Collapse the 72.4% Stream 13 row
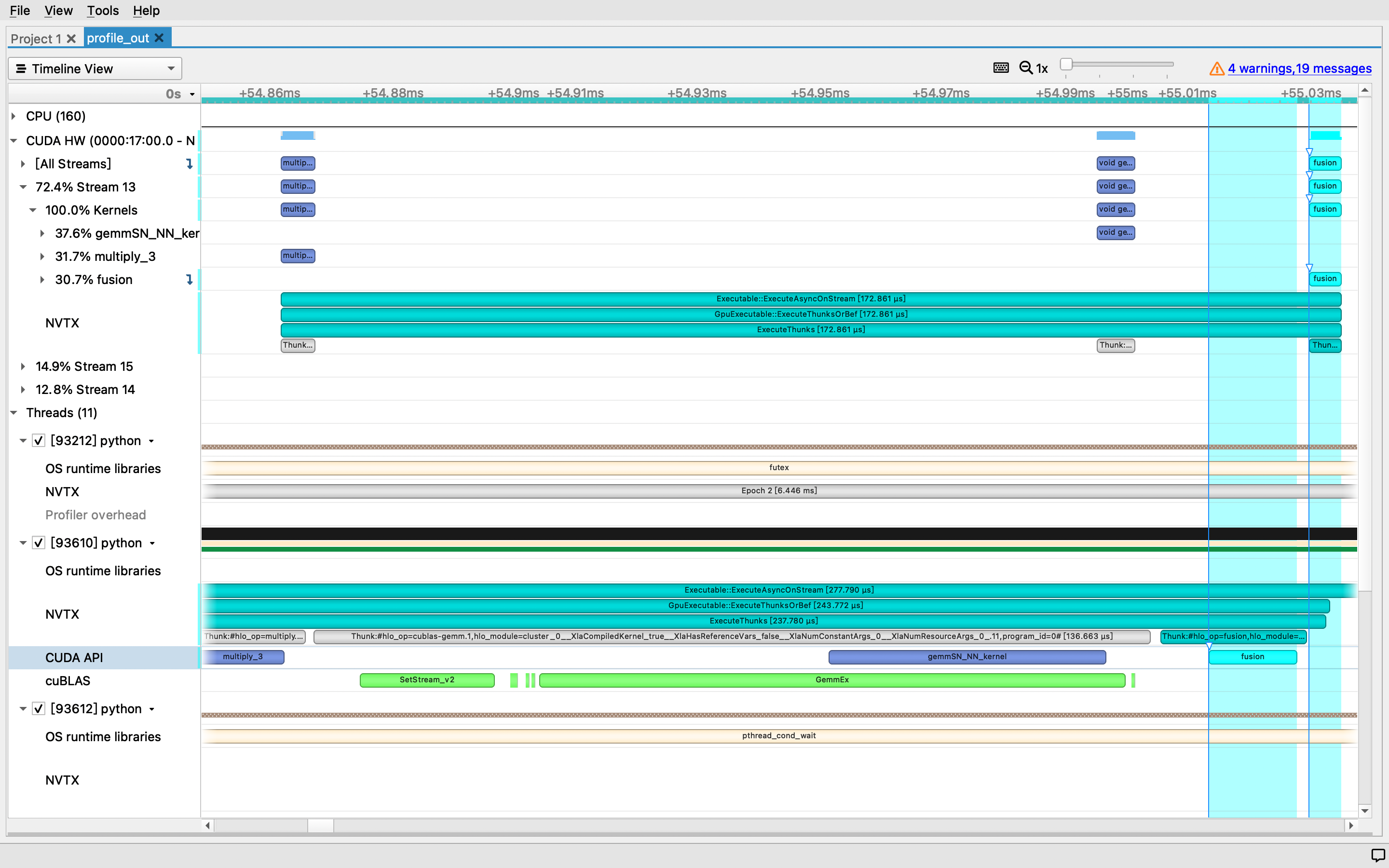Viewport: 1389px width, 868px height. (23, 187)
